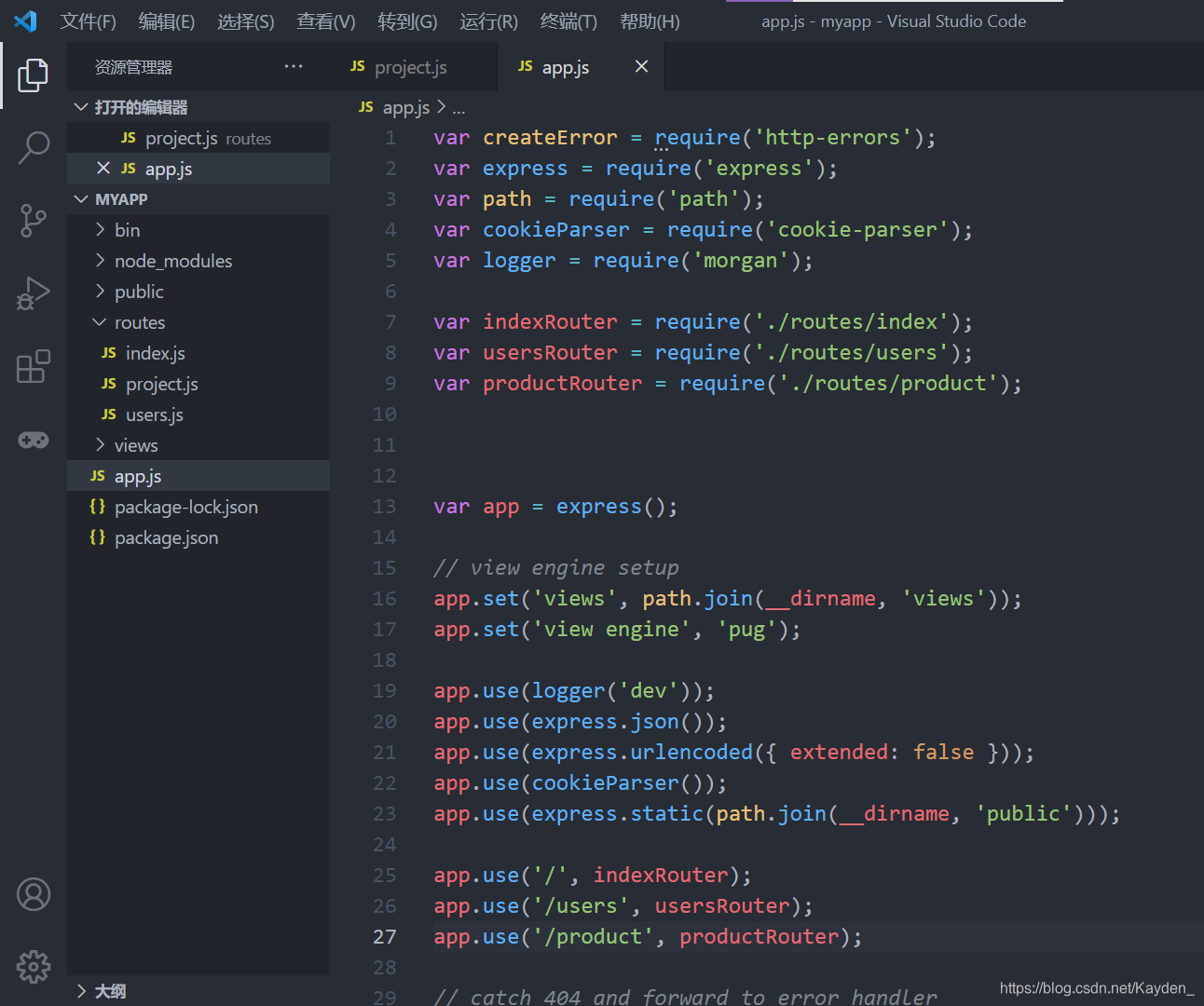Open package.json in the file tree
Image resolution: width=1204 pixels, height=1006 pixels.
[x=198, y=537]
